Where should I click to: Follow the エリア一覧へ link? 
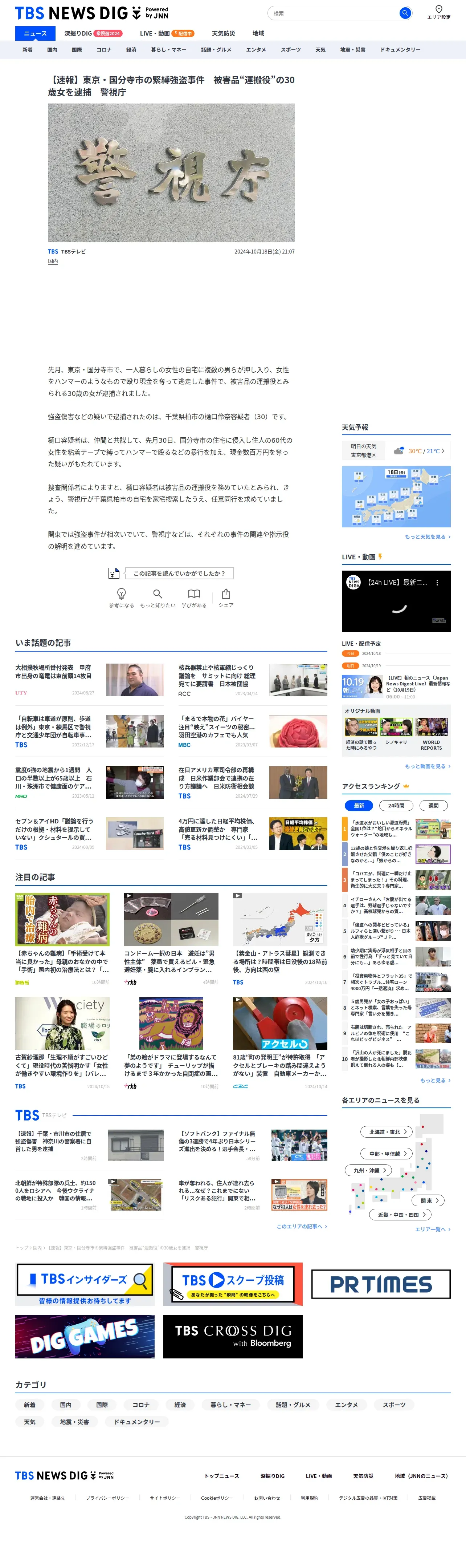433,1229
